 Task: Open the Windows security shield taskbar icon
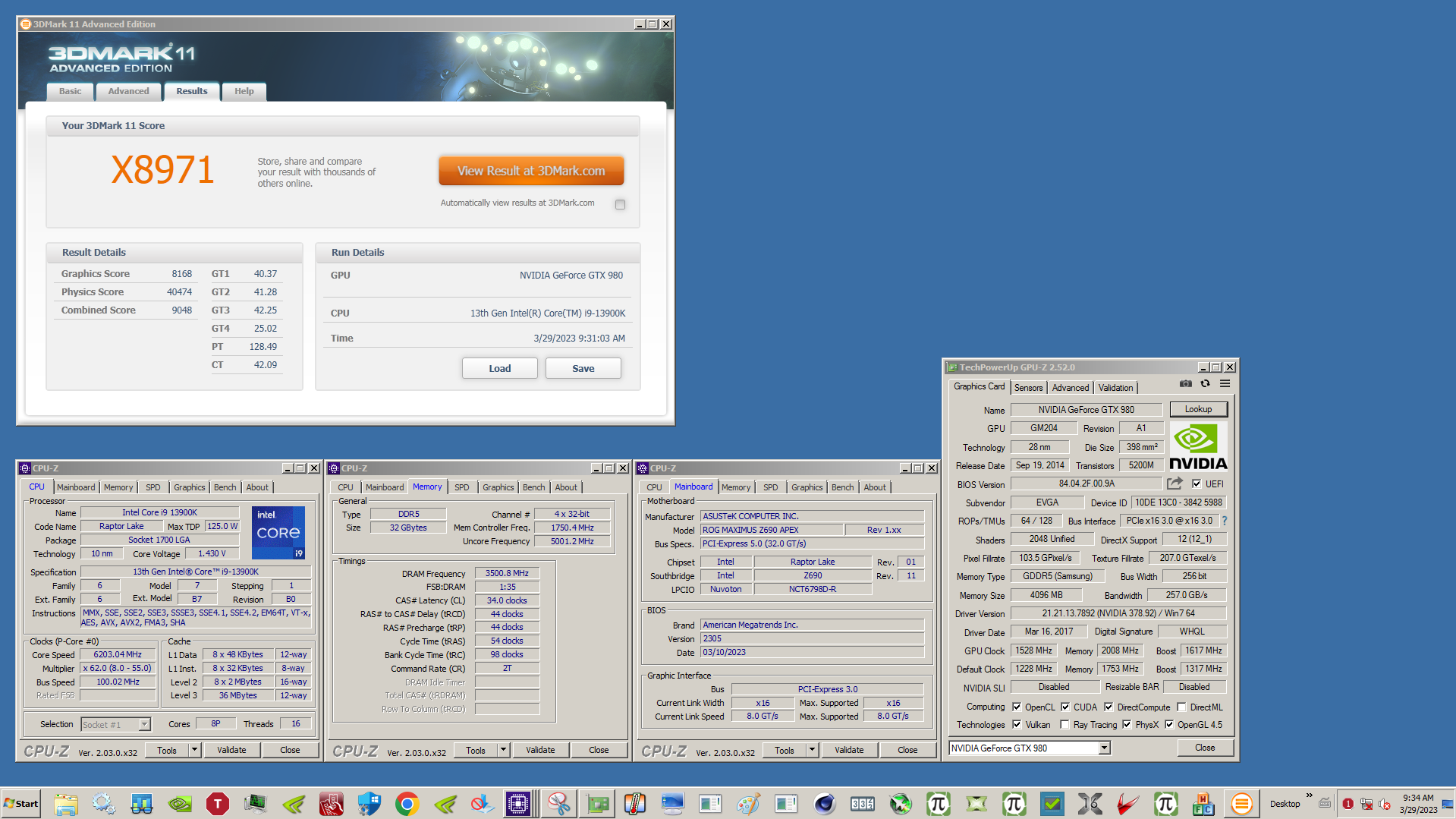tap(370, 804)
